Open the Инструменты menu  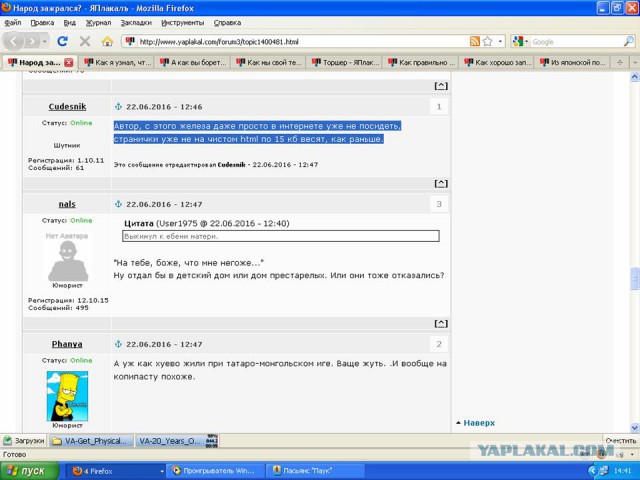[x=182, y=23]
